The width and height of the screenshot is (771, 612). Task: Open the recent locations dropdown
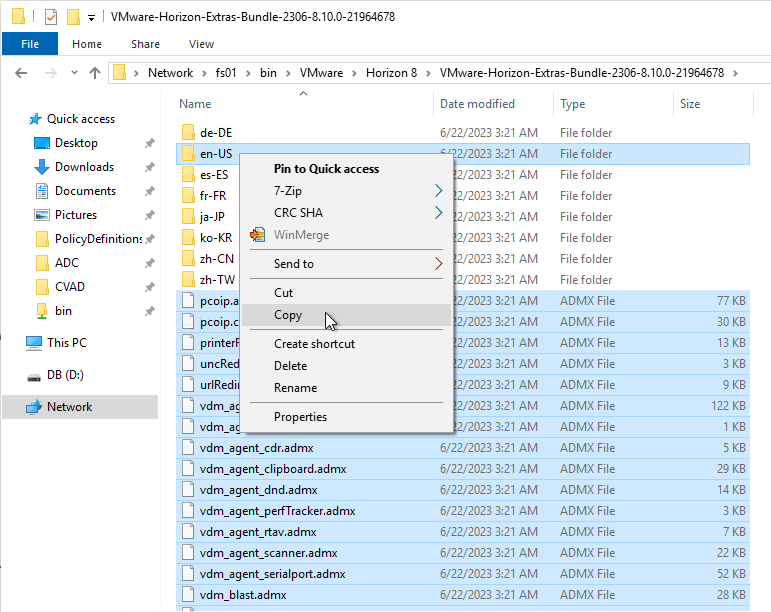[74, 73]
